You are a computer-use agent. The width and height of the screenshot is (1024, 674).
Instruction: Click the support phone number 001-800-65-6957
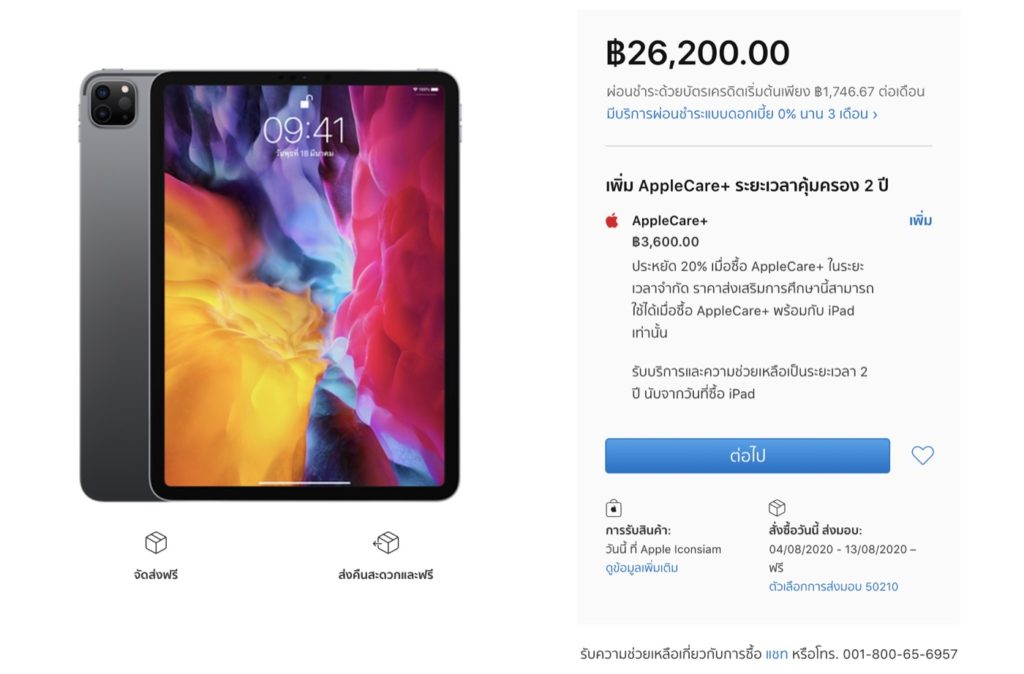click(900, 654)
